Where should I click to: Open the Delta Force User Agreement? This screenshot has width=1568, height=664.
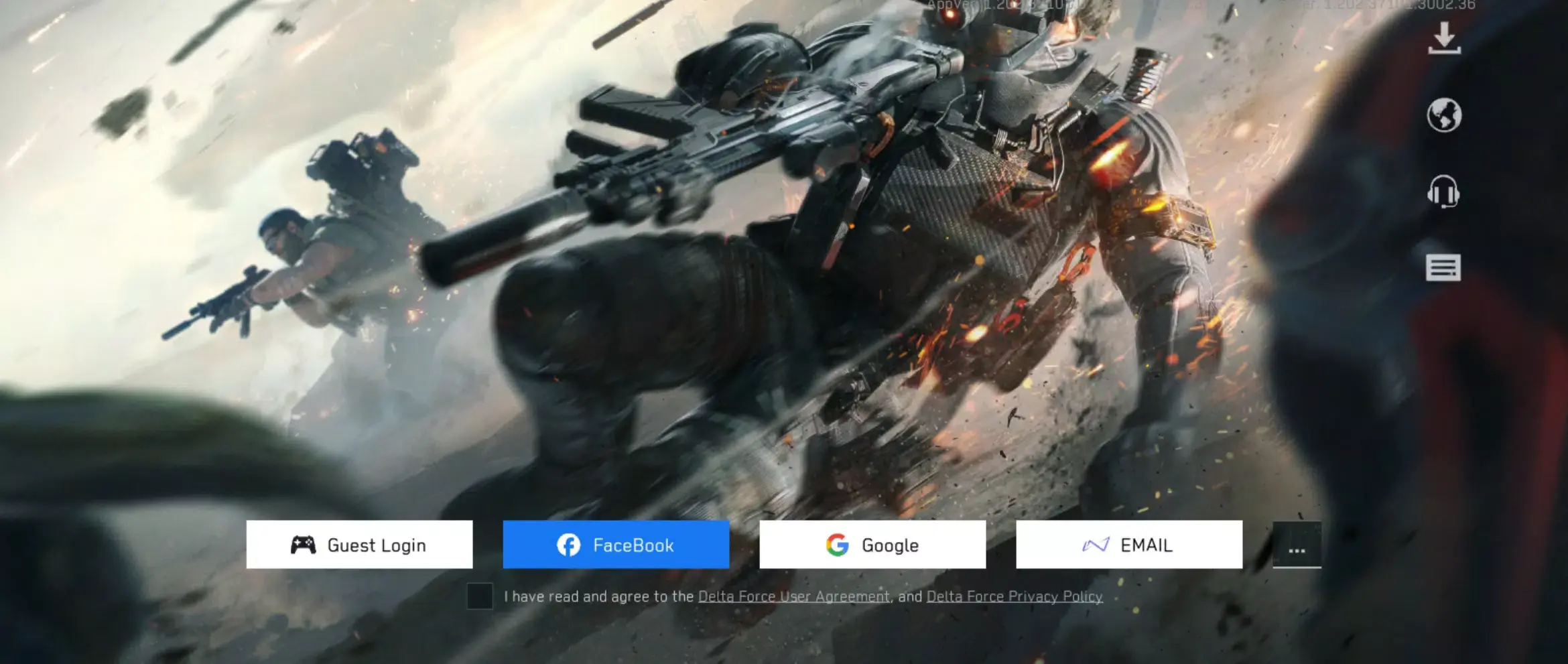793,596
